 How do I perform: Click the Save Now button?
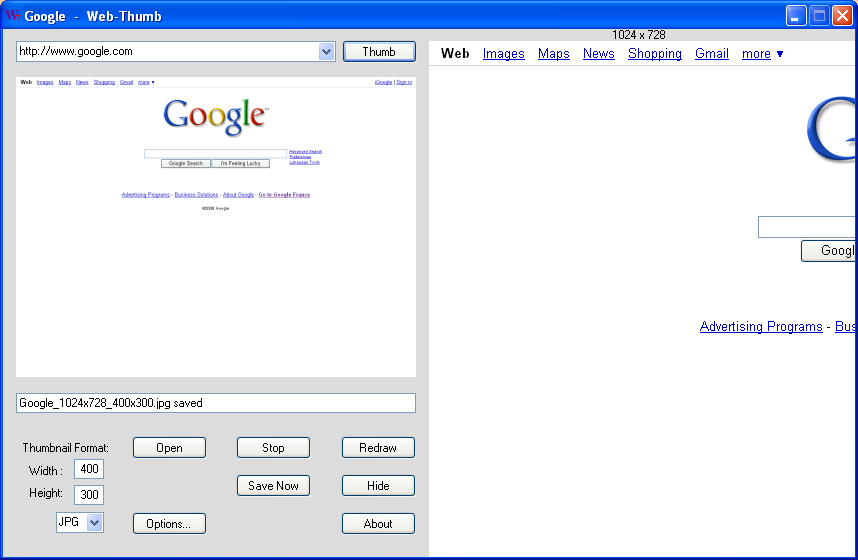(274, 486)
